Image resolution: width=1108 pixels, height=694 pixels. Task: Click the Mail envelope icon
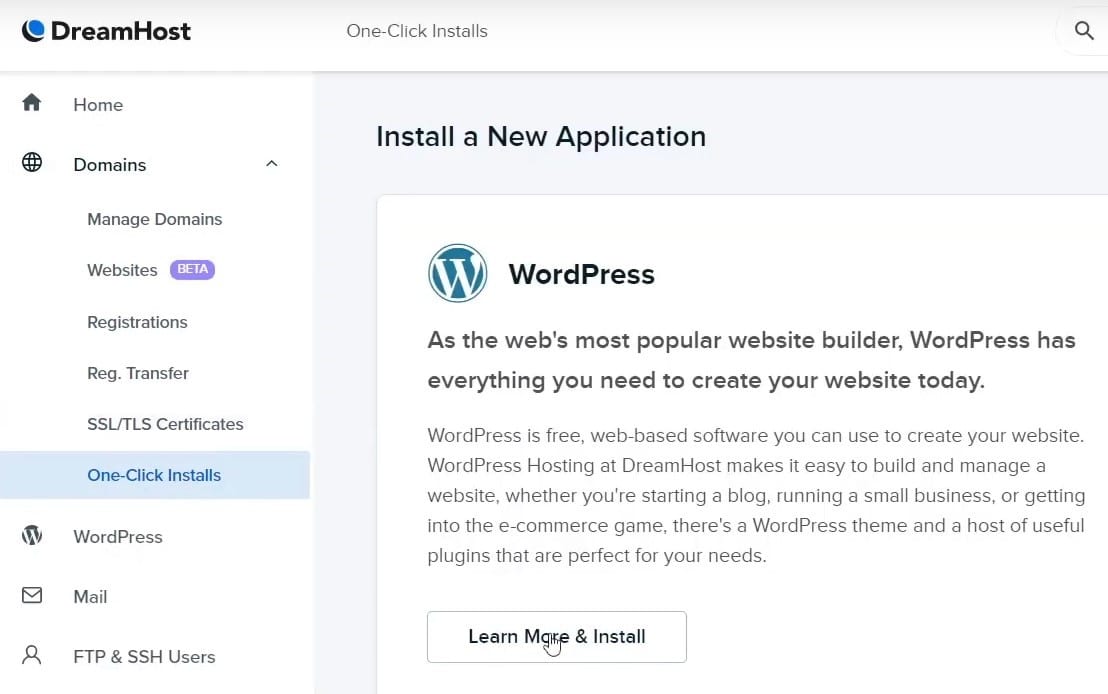pos(32,595)
